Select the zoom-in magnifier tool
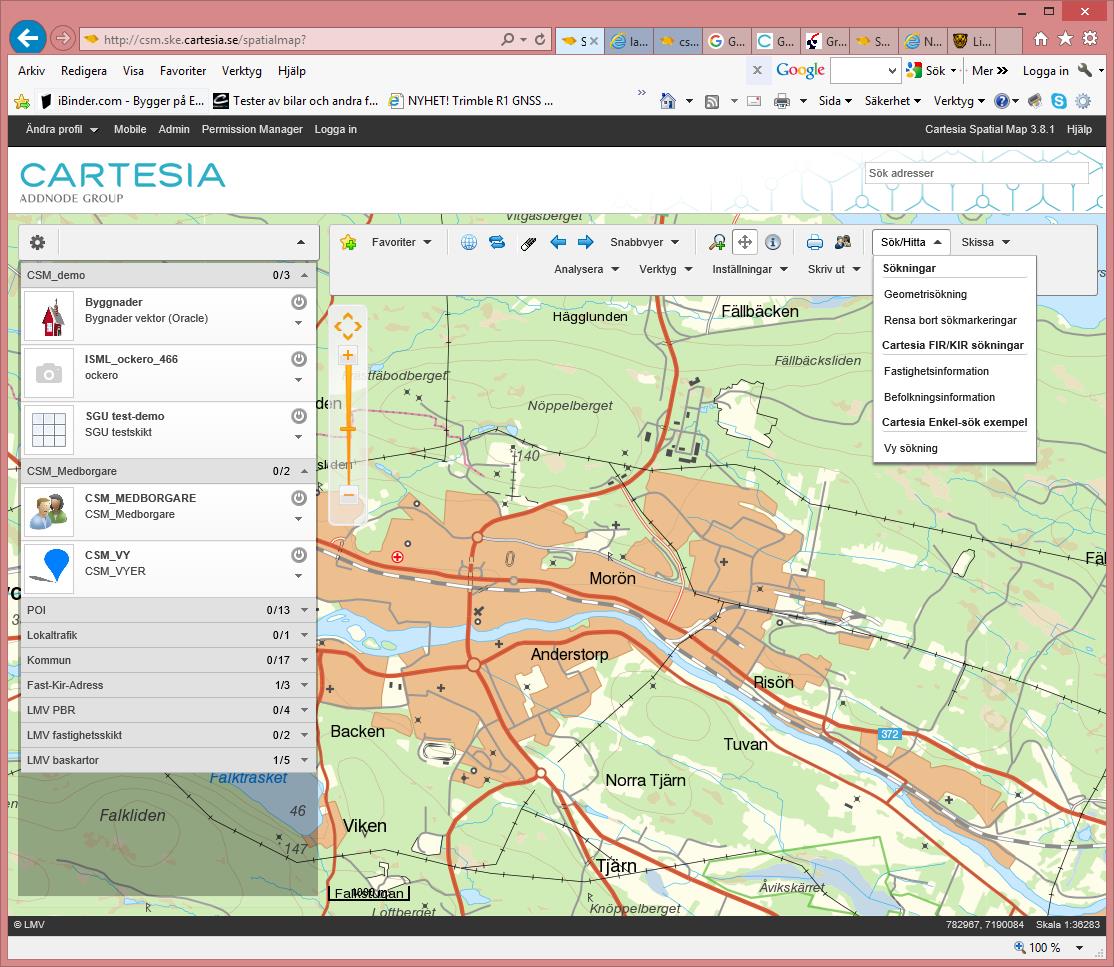 coord(717,242)
